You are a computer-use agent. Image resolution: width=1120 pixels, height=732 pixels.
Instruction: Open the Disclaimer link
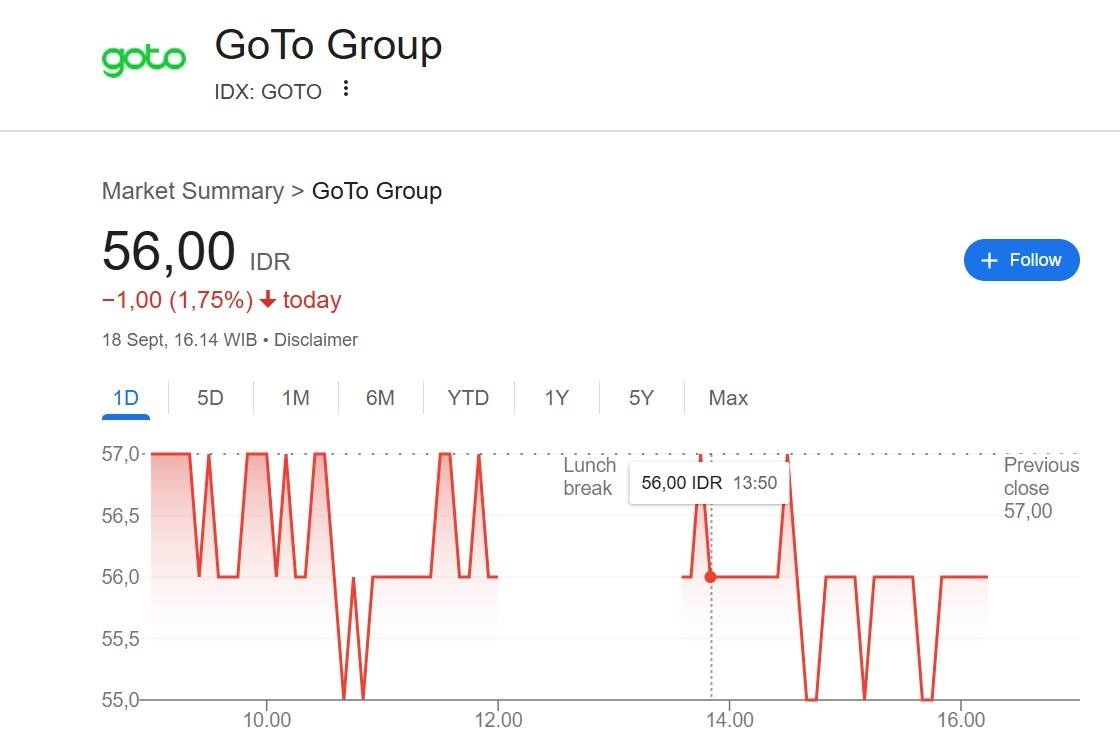coord(316,340)
